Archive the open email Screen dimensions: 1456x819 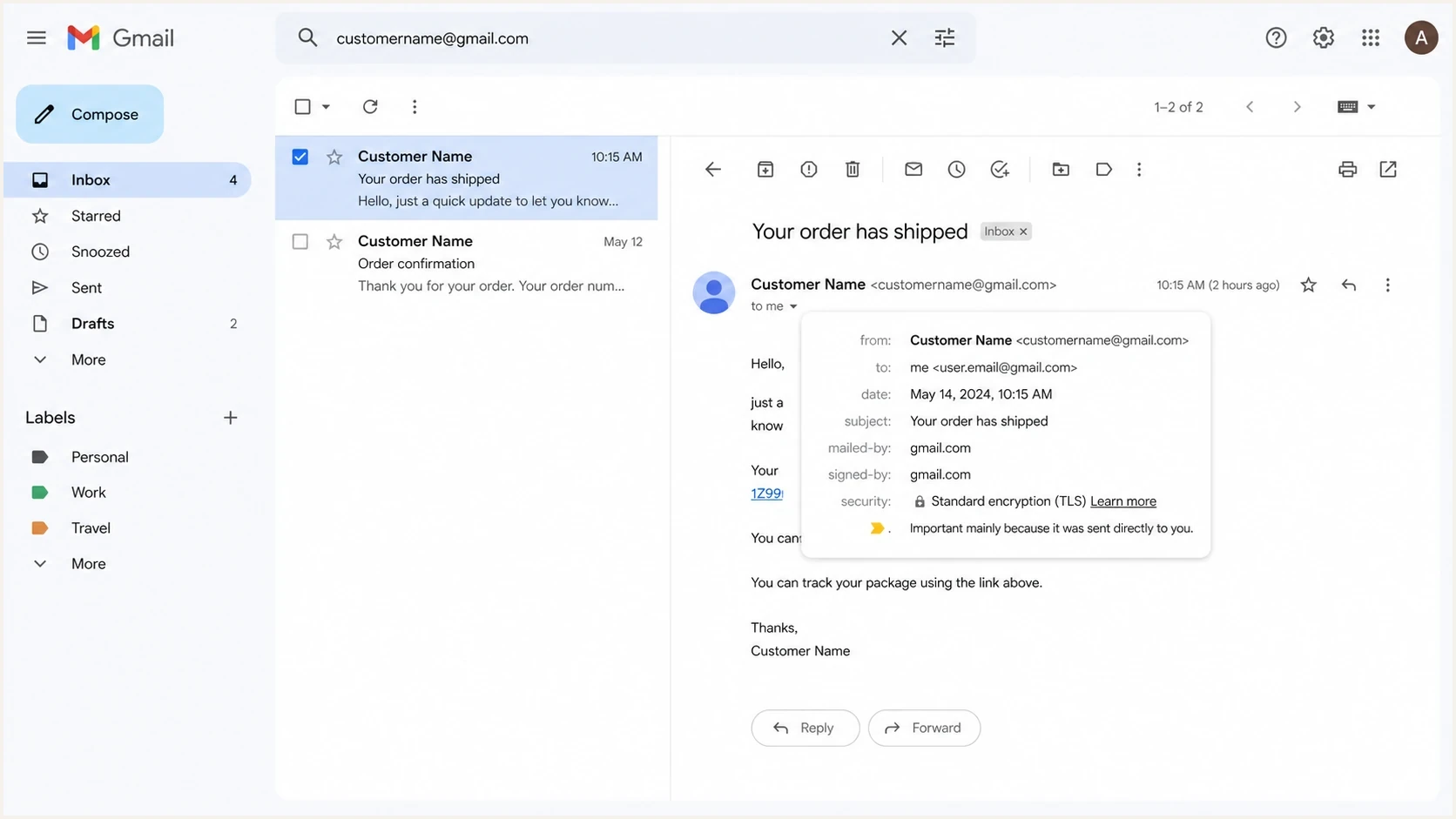765,169
